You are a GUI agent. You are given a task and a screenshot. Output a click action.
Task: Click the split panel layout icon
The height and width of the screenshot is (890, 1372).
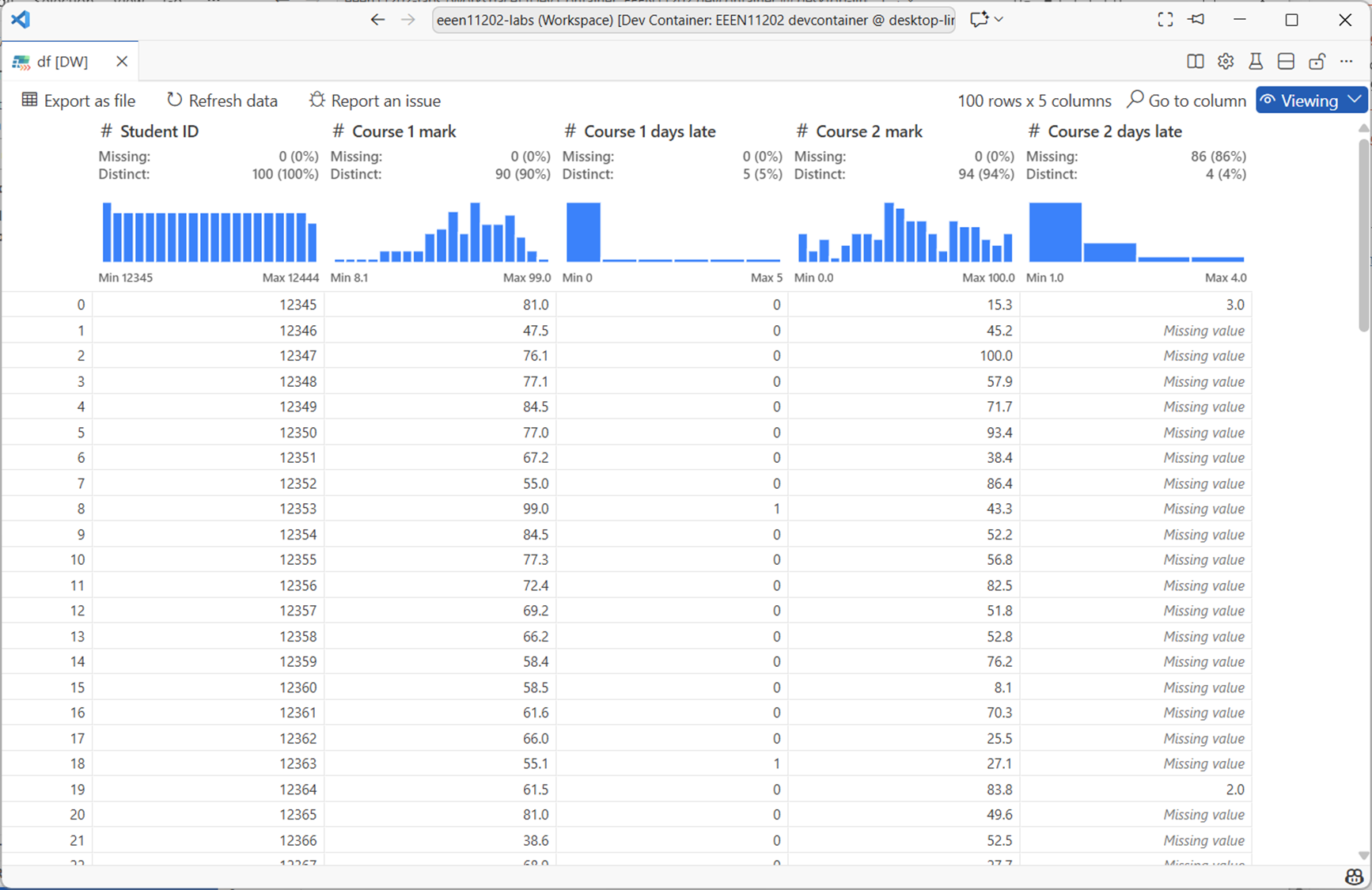click(x=1286, y=62)
